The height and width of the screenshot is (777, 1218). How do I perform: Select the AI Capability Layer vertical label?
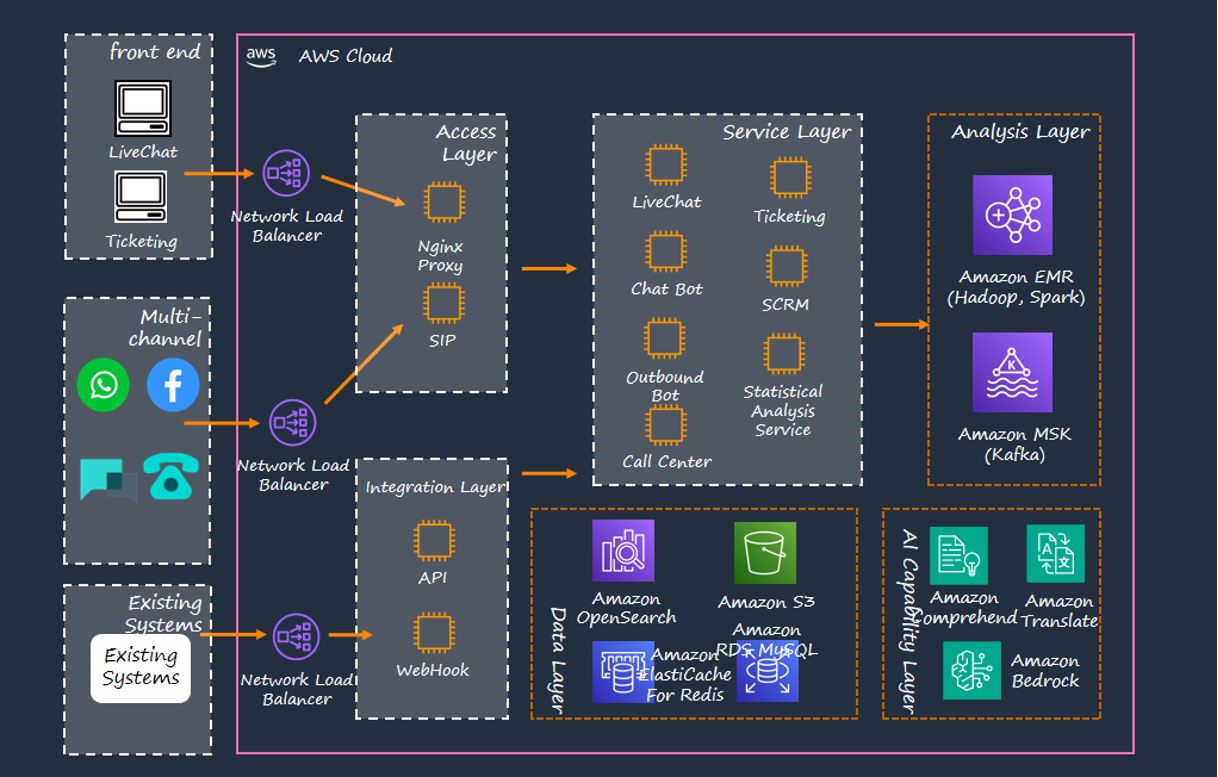point(908,621)
